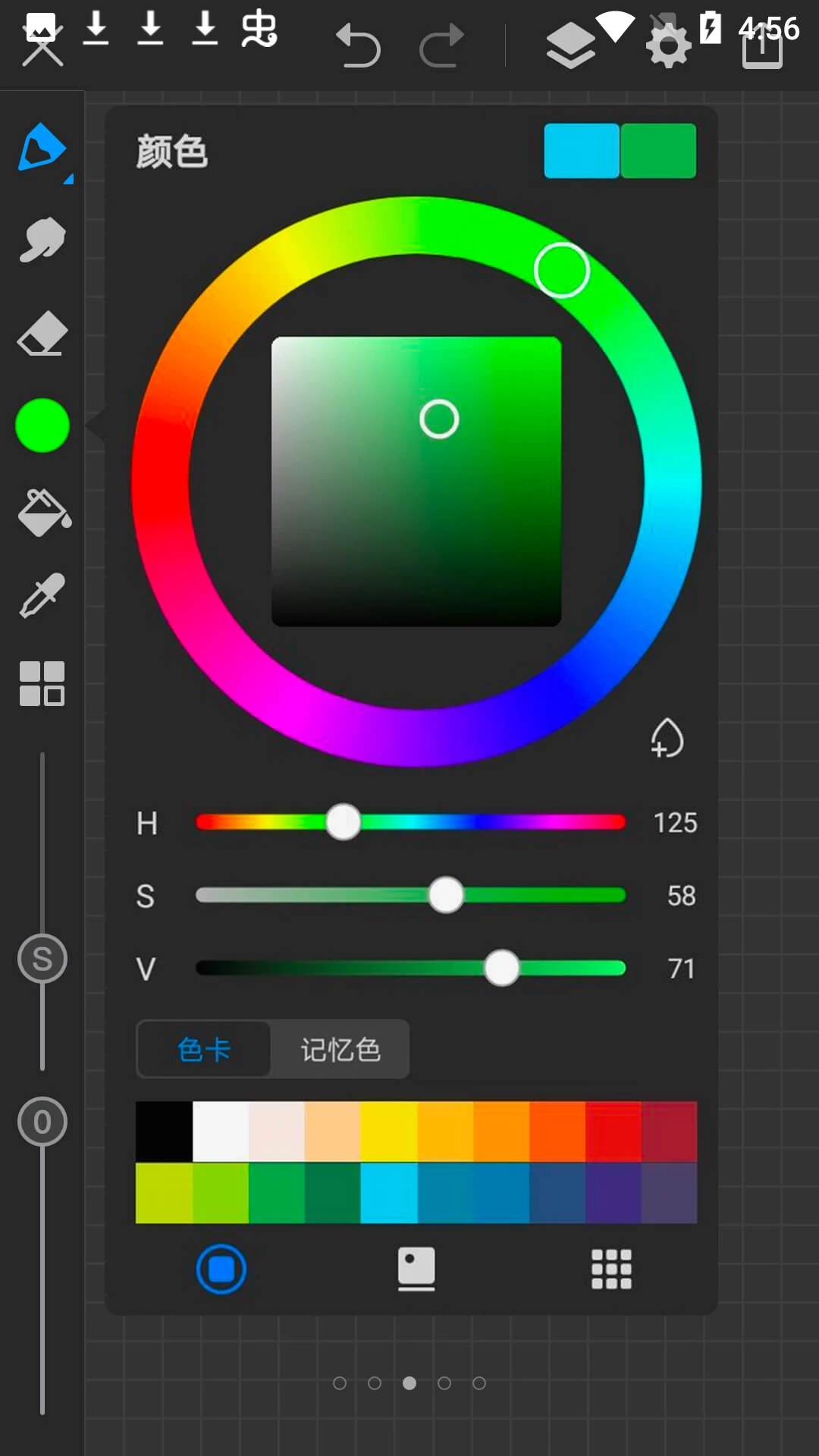Open the grid tools panel icon
This screenshot has height=1456, width=819.
point(42,683)
